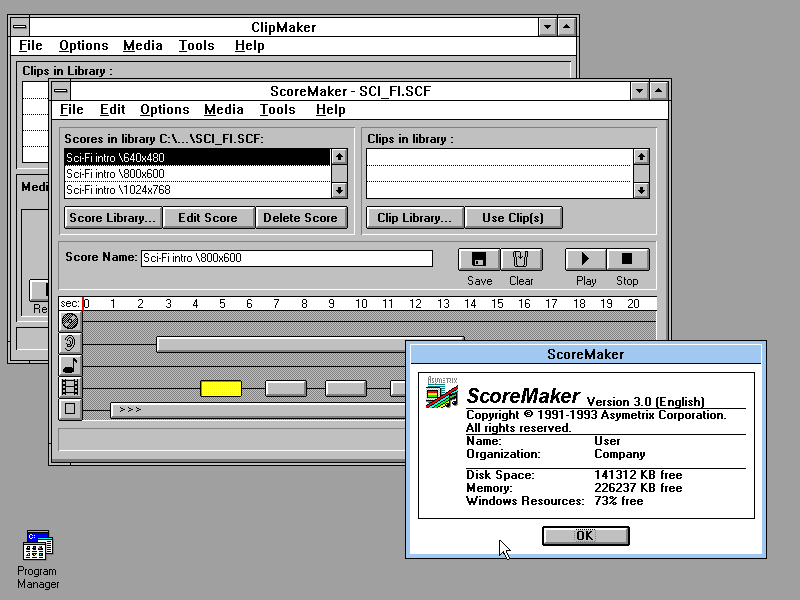Click the Use Clip(s) button
Image resolution: width=800 pixels, height=600 pixels.
pyautogui.click(x=513, y=218)
